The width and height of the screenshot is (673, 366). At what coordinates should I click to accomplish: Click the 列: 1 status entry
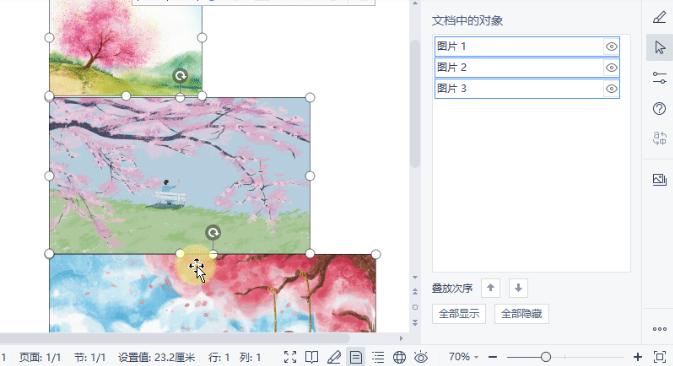click(x=250, y=357)
